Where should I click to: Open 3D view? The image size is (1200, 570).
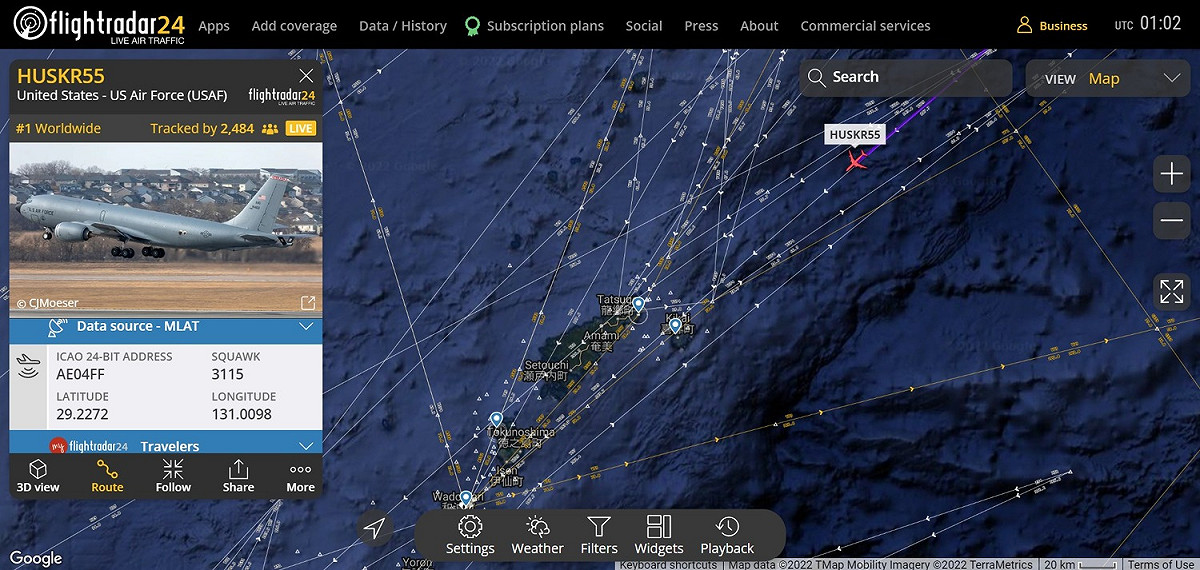pyautogui.click(x=38, y=476)
